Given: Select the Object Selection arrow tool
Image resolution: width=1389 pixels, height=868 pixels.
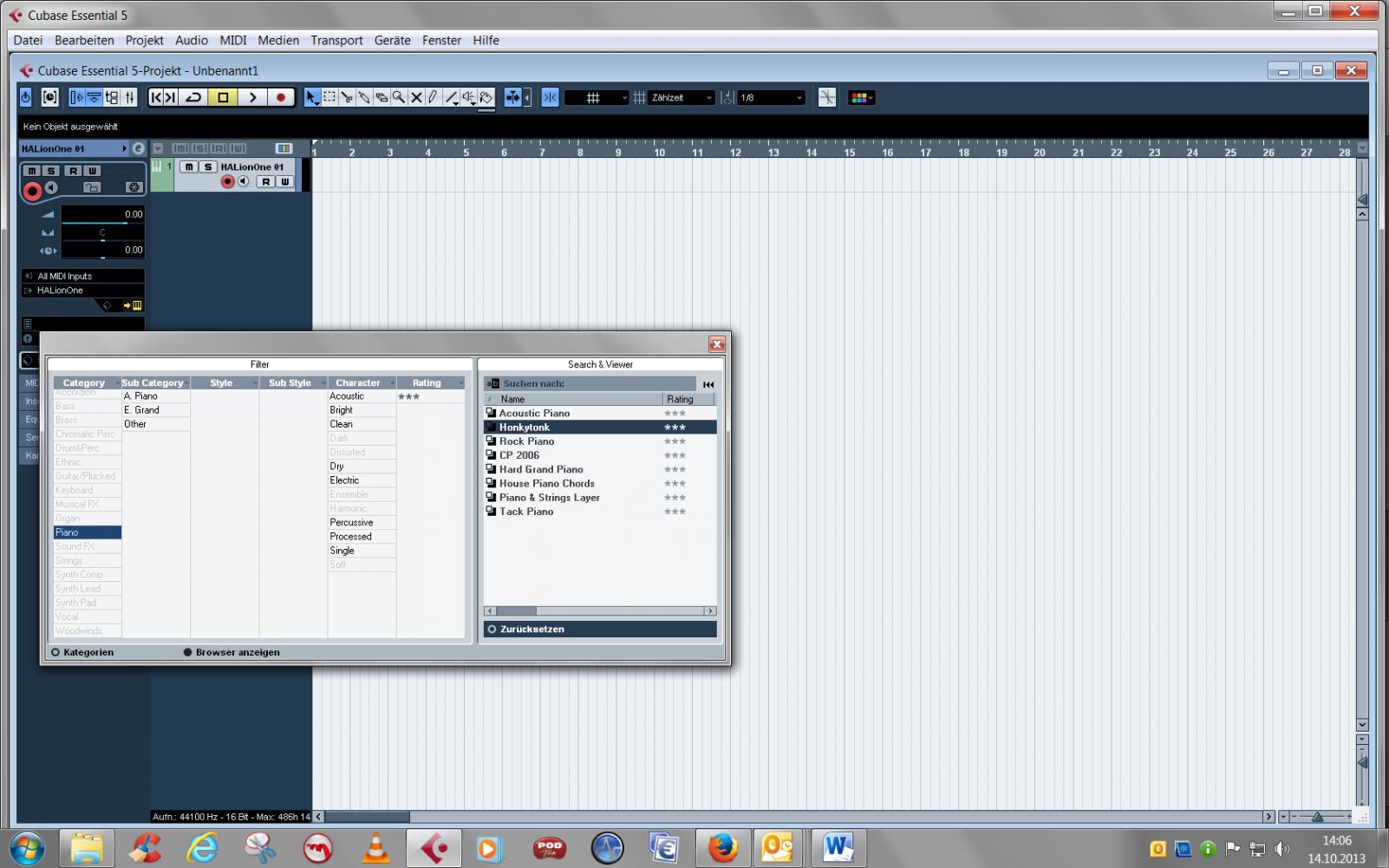Looking at the screenshot, I should point(312,98).
